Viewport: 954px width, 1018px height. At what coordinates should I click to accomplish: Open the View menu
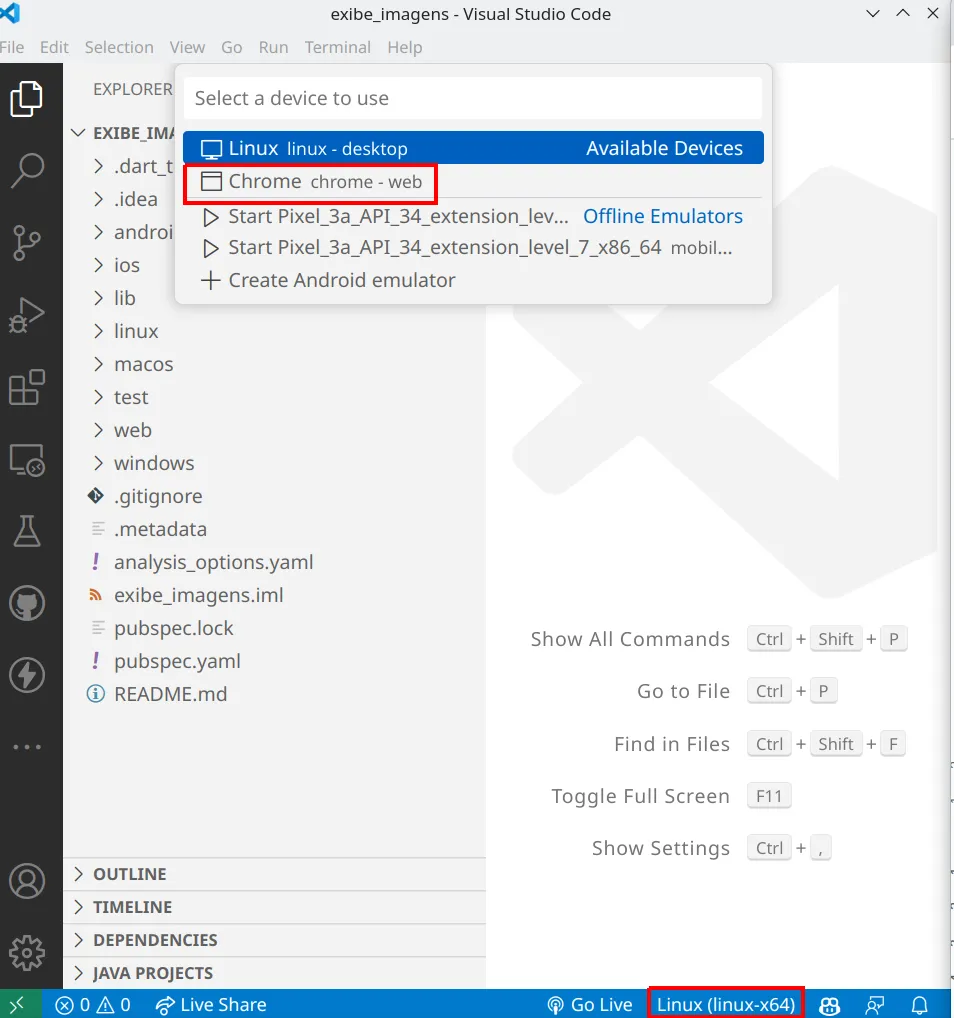(x=187, y=47)
